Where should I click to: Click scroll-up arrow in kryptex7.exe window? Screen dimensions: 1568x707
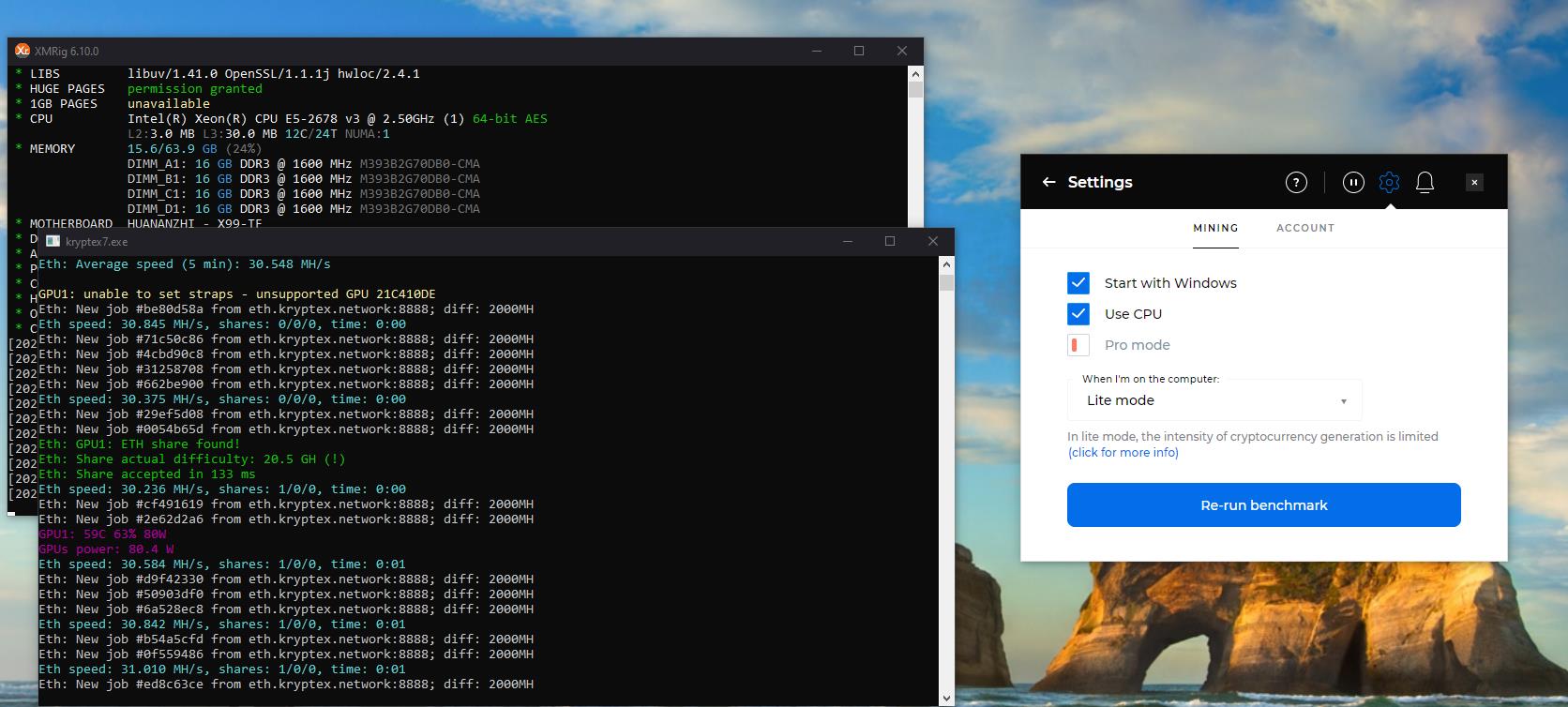(x=946, y=264)
